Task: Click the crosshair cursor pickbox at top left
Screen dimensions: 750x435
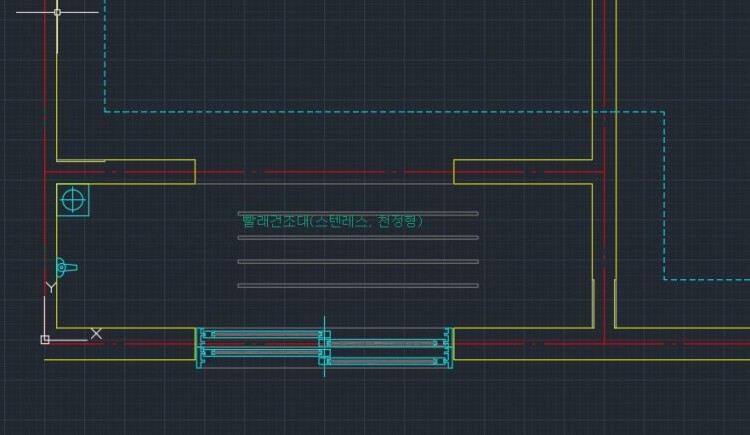Action: click(57, 12)
